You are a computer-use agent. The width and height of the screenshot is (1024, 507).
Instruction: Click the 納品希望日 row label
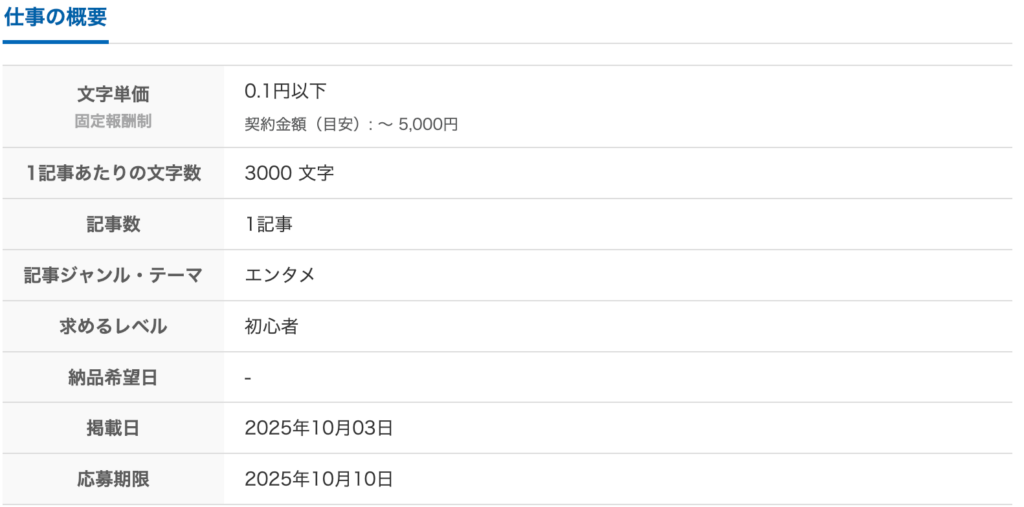(113, 377)
